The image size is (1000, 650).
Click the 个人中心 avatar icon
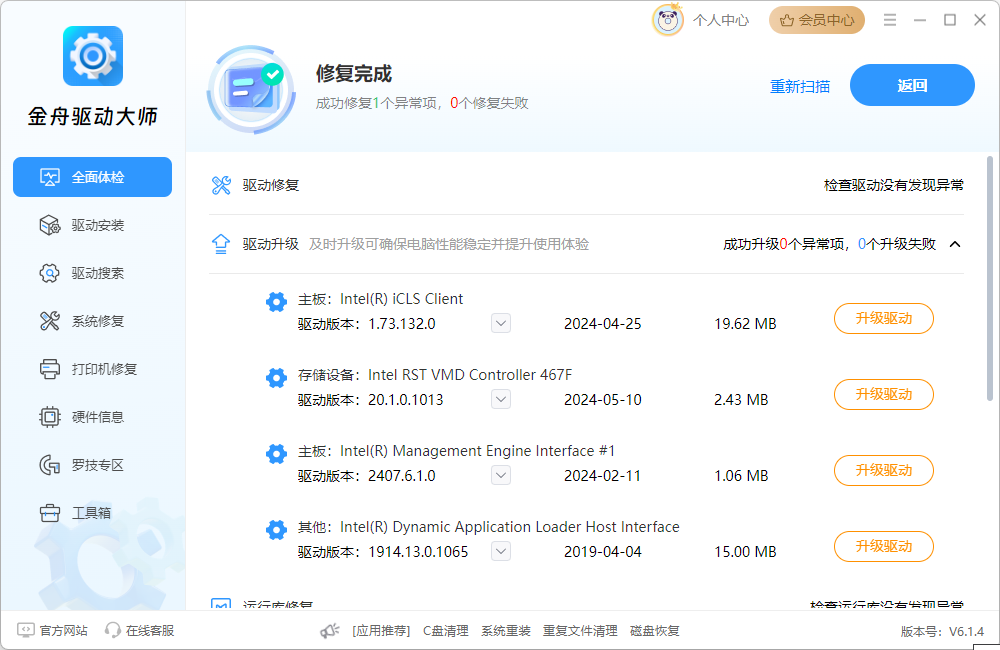(x=668, y=20)
